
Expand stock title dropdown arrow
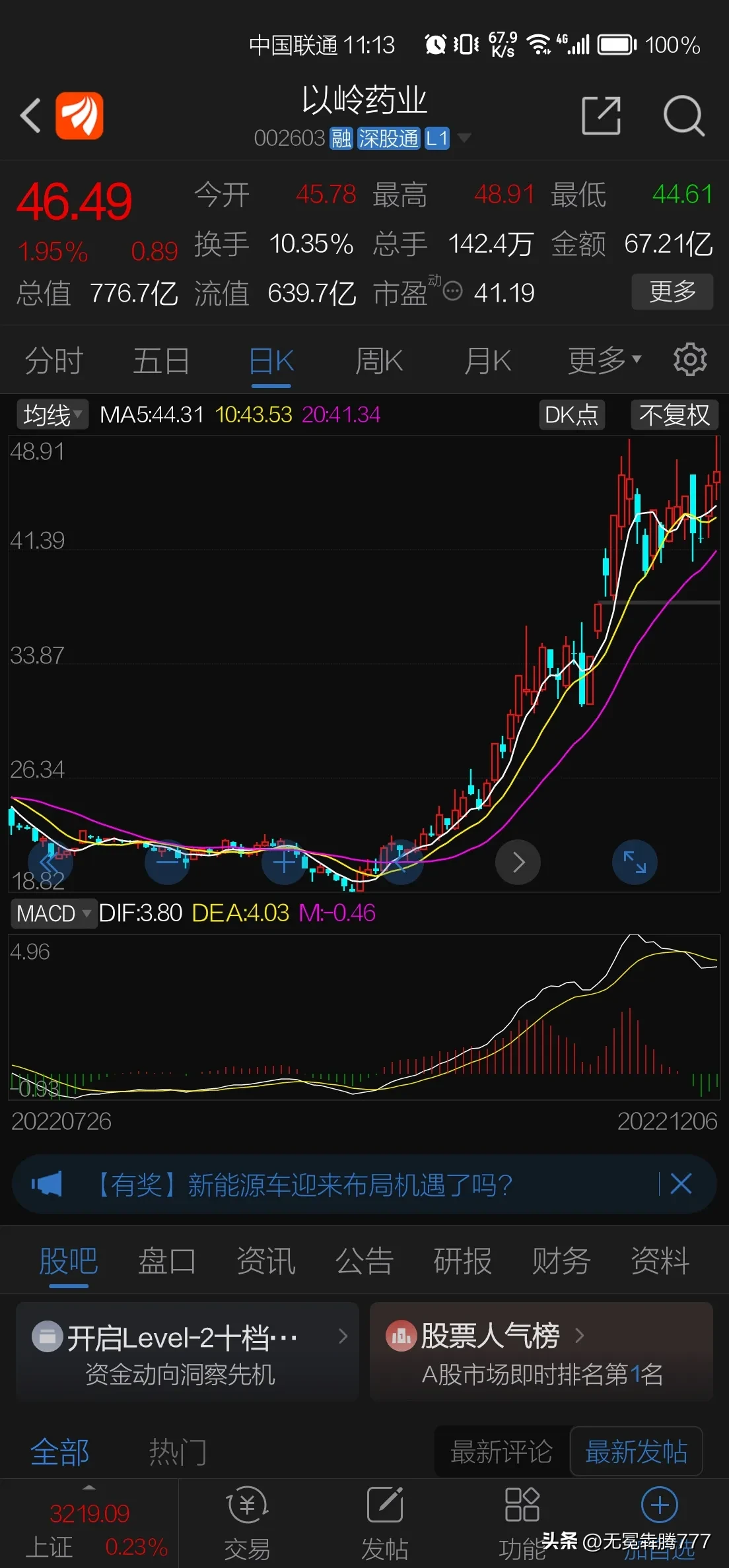464,137
